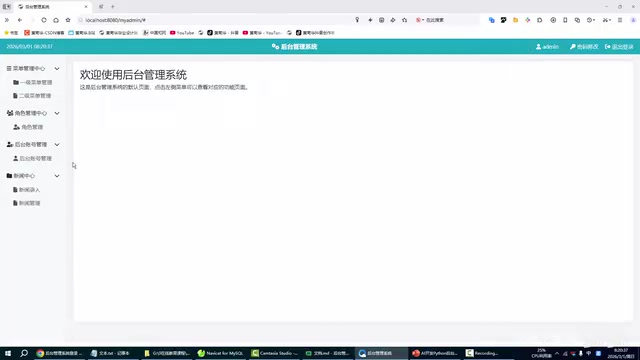
Task: Click the profile avatar icon at toolbar end
Action: [633, 20]
